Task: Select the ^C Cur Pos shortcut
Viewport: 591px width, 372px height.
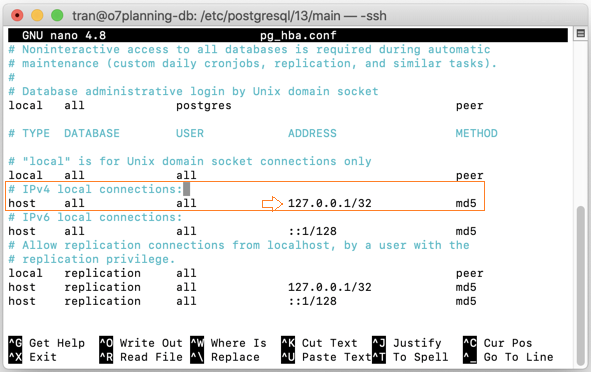Action: click(x=498, y=343)
